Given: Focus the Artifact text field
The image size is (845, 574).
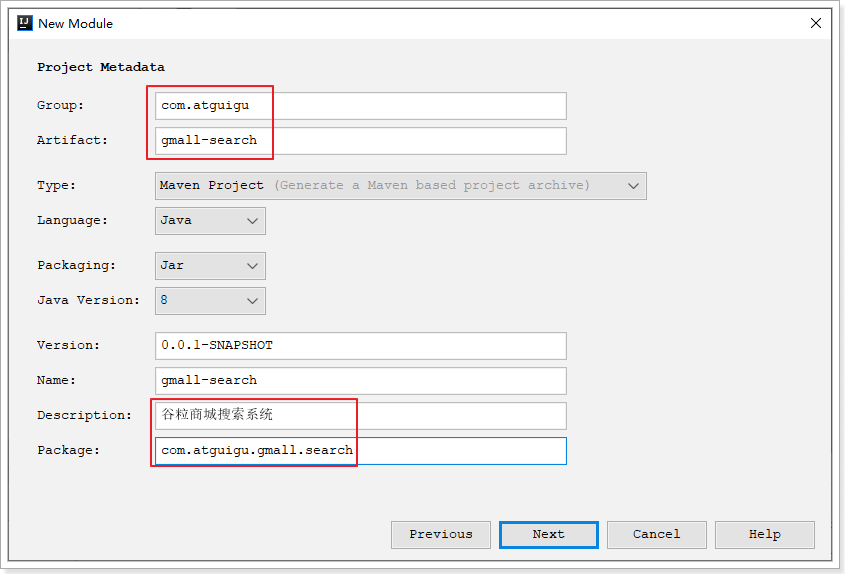Looking at the screenshot, I should tap(360, 141).
